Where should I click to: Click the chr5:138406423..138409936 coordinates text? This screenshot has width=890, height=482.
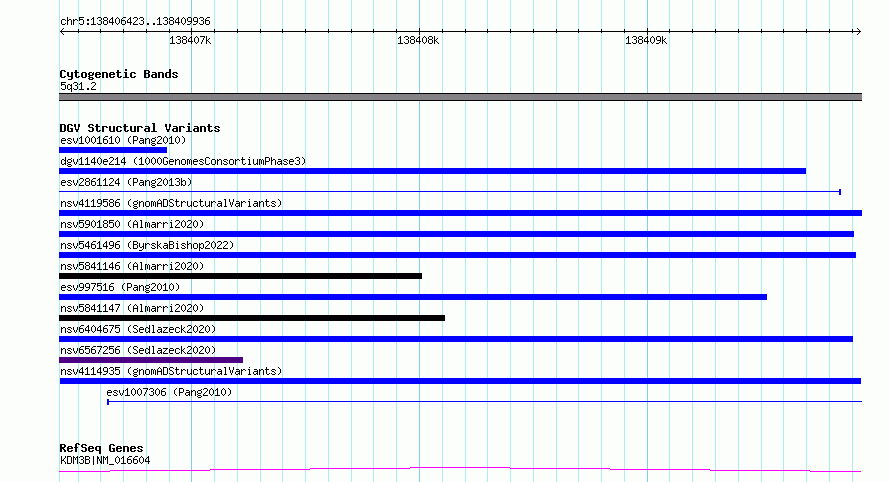click(135, 22)
